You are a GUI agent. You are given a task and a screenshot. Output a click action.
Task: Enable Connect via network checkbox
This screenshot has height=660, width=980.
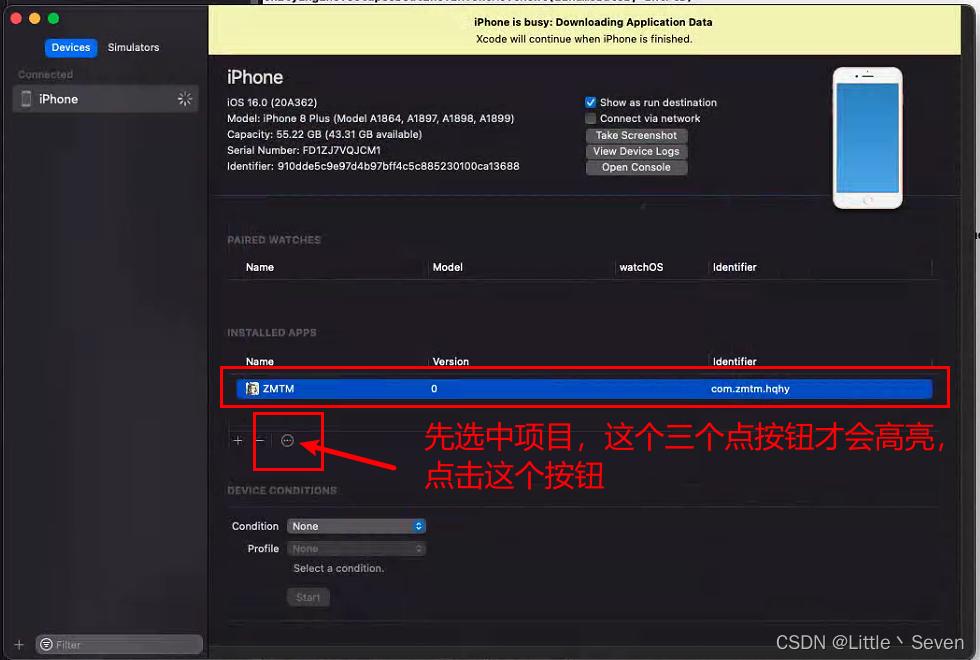[x=590, y=119]
